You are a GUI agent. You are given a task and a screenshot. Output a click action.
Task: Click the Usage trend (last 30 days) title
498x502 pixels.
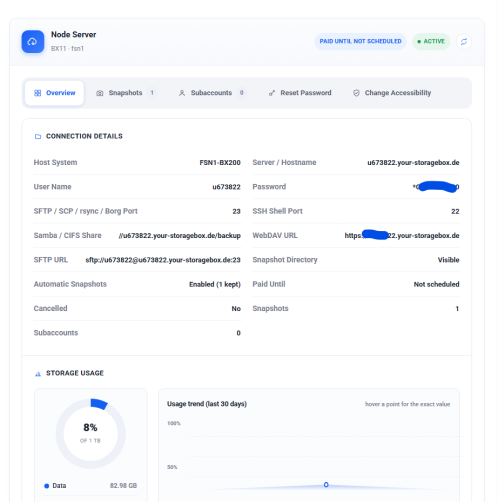point(207,404)
